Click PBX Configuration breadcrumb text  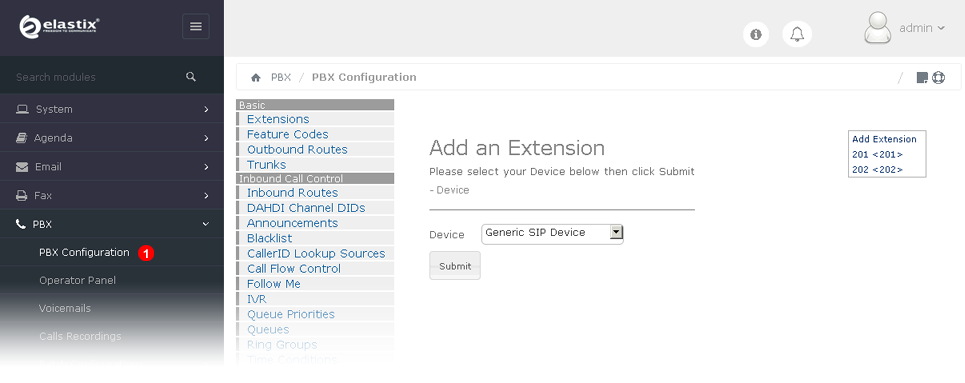(x=364, y=78)
